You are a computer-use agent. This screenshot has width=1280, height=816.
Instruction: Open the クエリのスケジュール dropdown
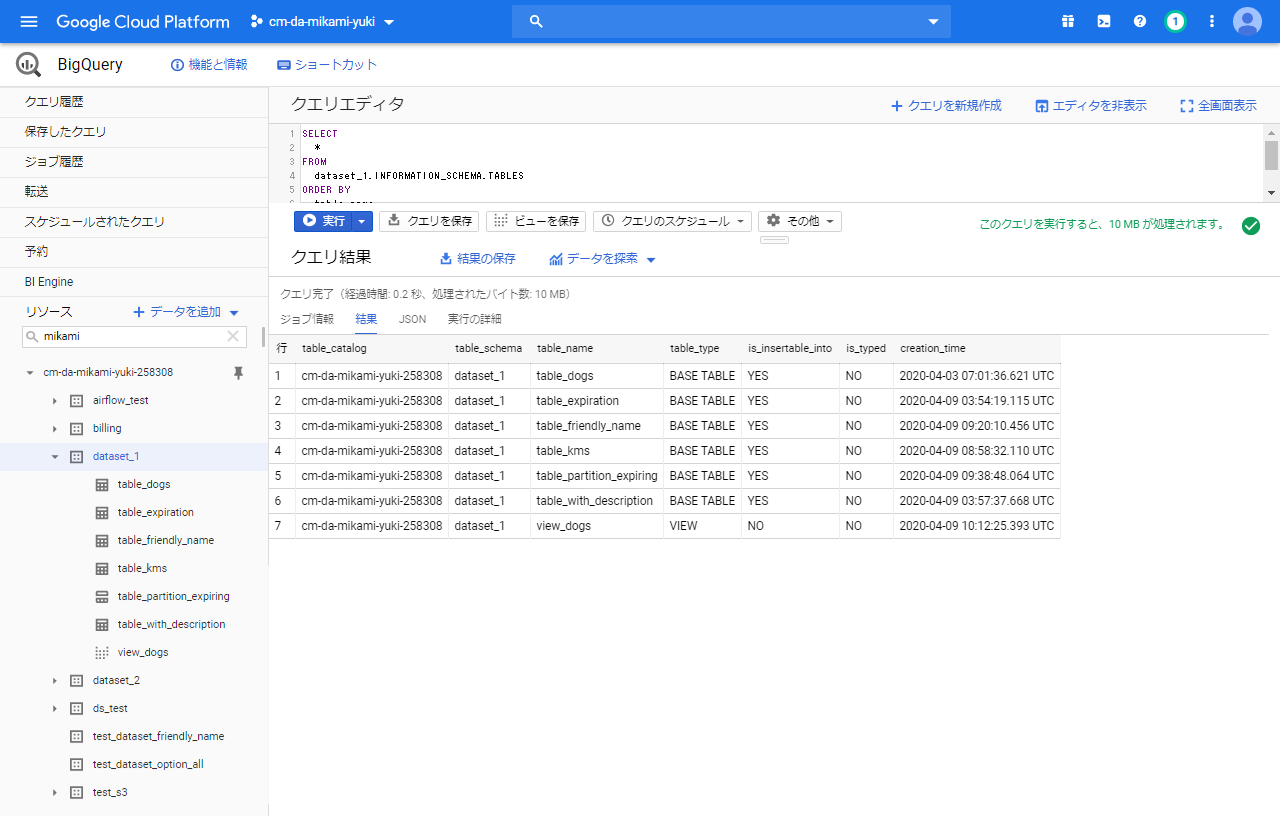[x=671, y=220]
